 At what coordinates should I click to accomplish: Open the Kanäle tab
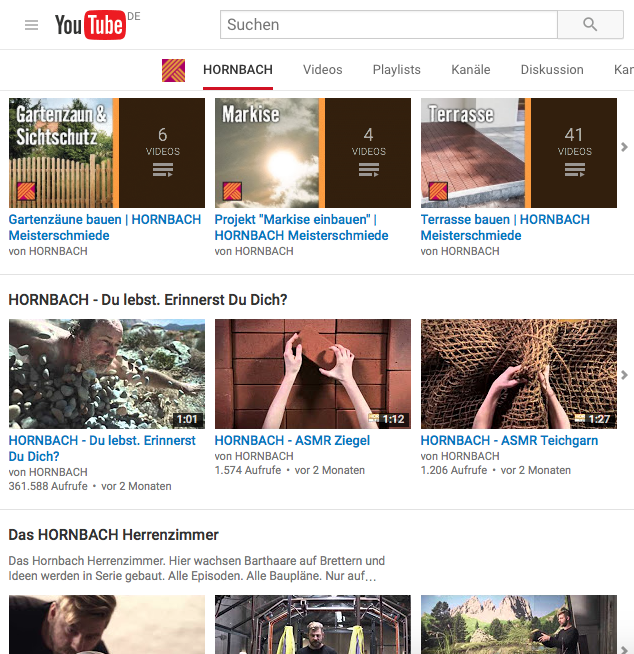[470, 70]
